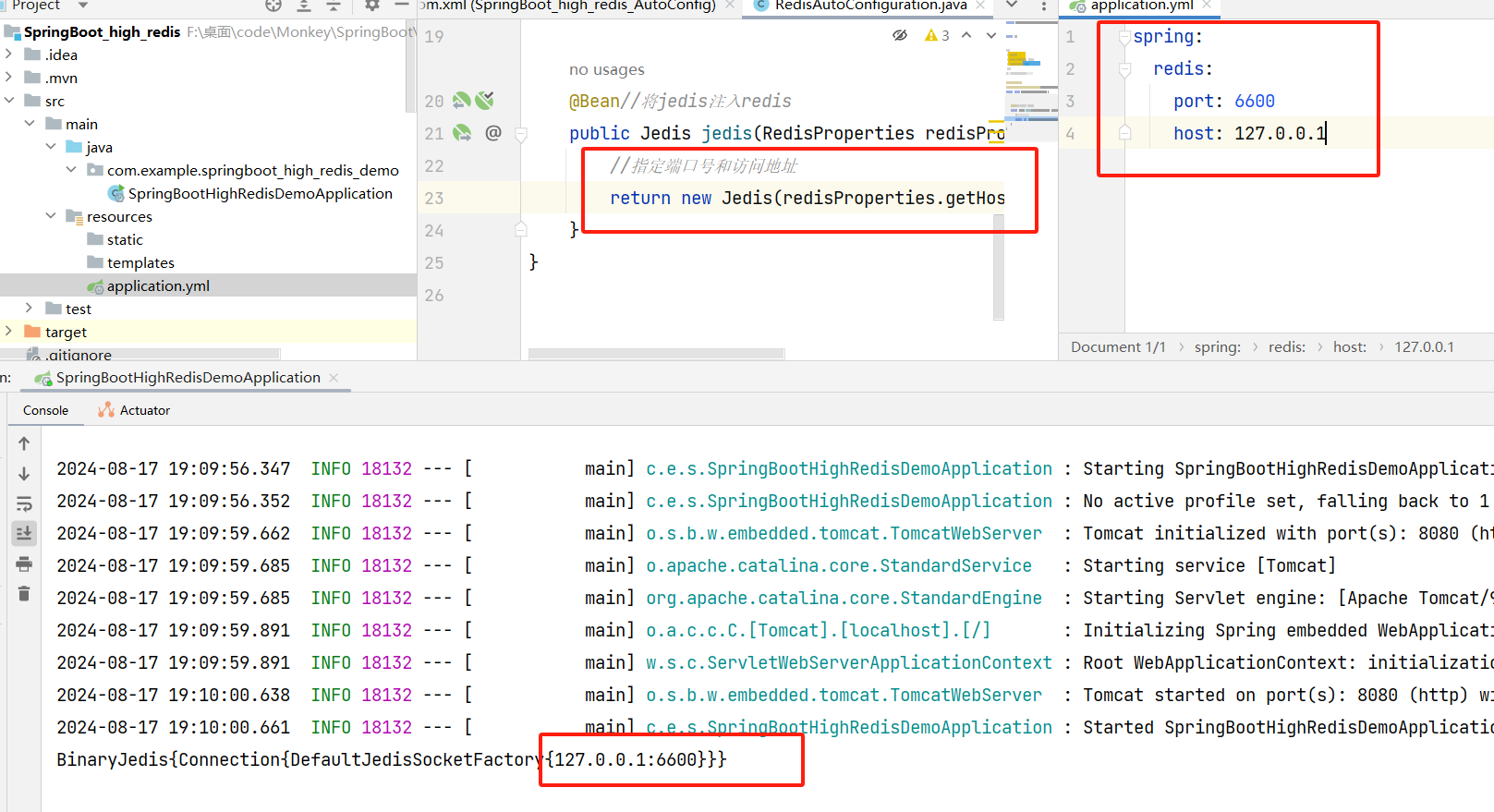Toggle code fold marker on line 21
1494x812 pixels.
click(x=521, y=135)
